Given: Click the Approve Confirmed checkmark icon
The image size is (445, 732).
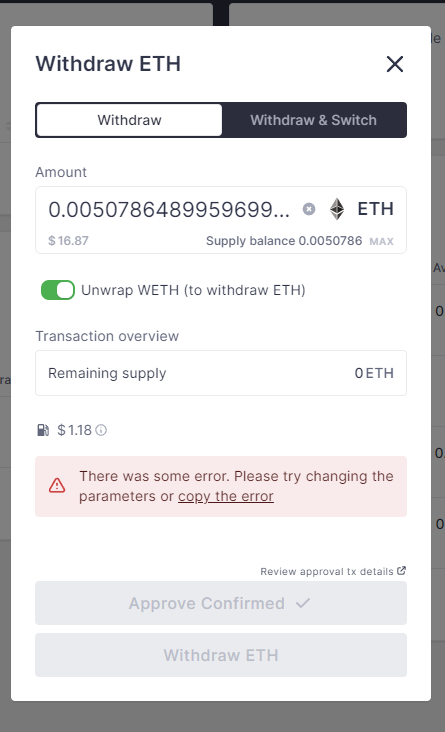Looking at the screenshot, I should pos(303,603).
